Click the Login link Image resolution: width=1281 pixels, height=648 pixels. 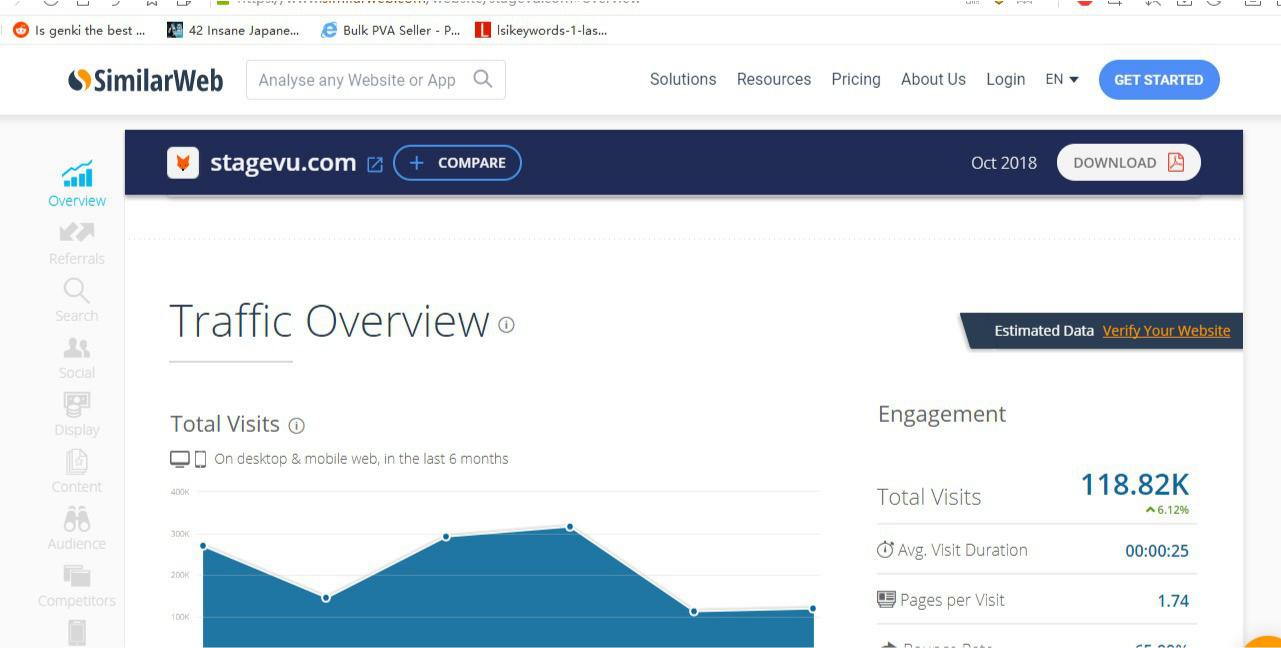[x=1005, y=79]
